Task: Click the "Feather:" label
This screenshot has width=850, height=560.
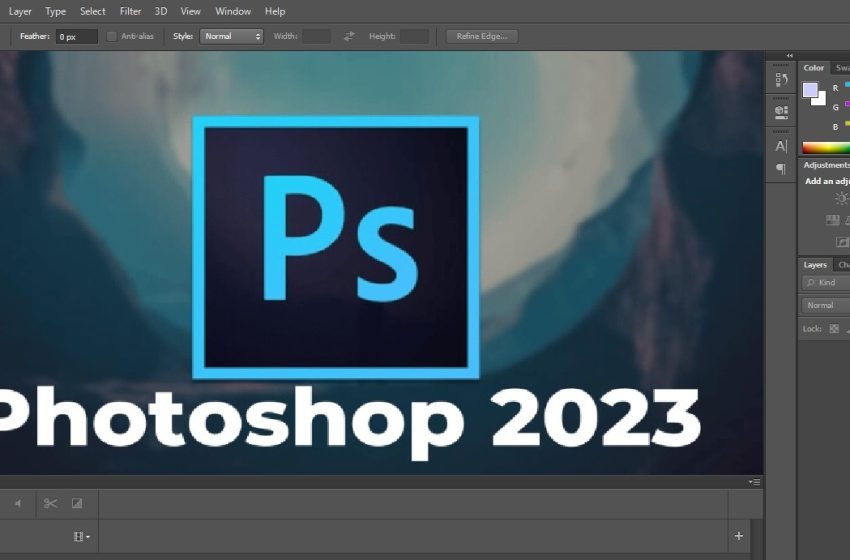Action: [35, 36]
